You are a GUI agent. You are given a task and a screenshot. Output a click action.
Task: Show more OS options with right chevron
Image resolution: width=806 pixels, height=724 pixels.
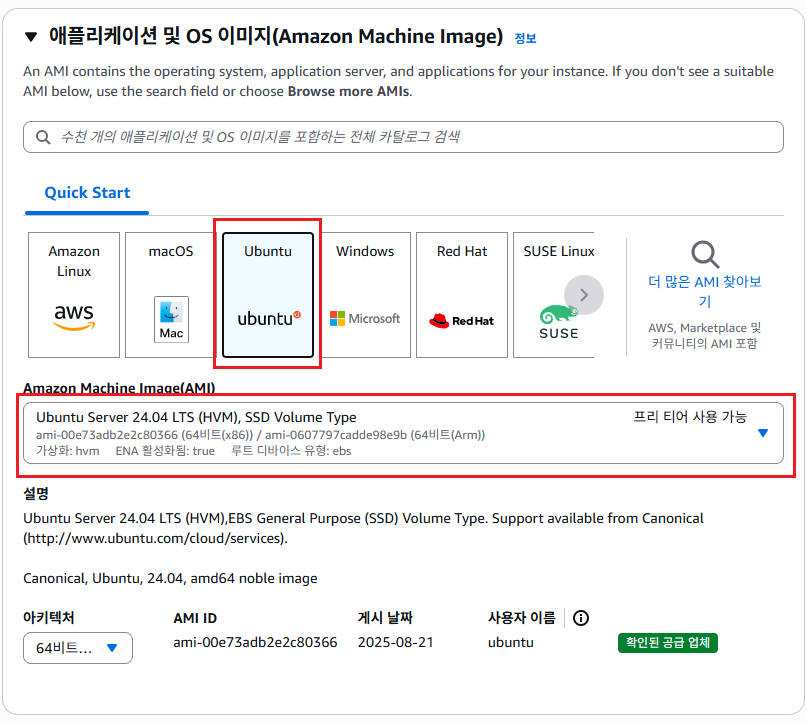[584, 295]
